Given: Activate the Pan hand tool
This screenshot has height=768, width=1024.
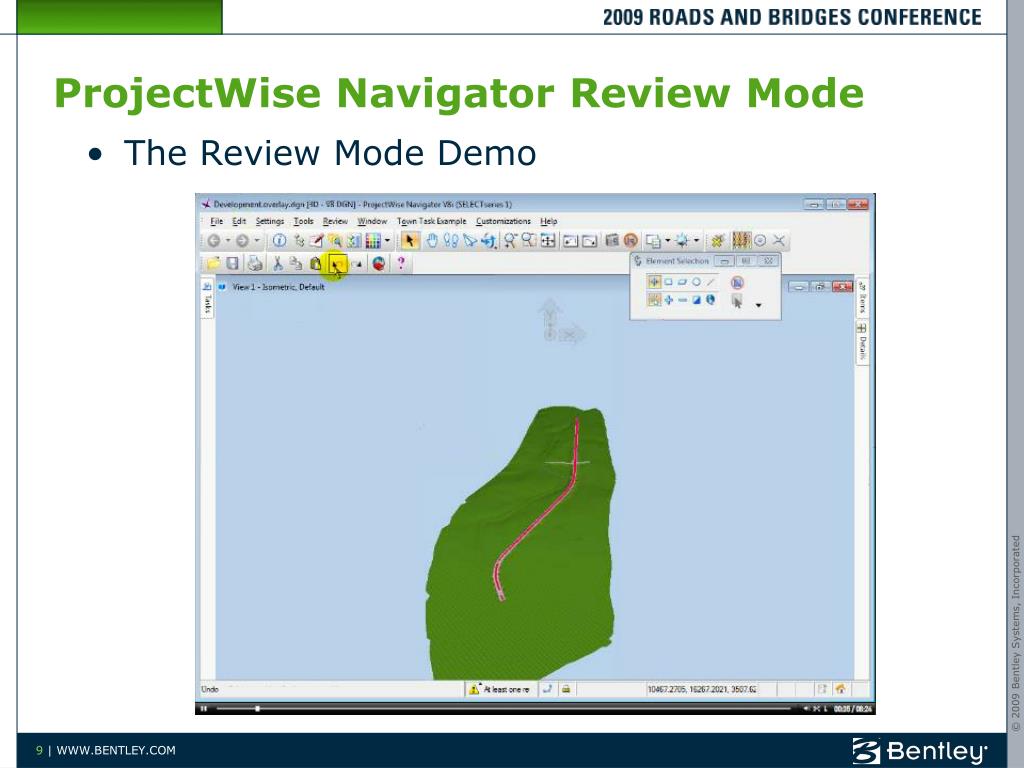Looking at the screenshot, I should pyautogui.click(x=432, y=241).
